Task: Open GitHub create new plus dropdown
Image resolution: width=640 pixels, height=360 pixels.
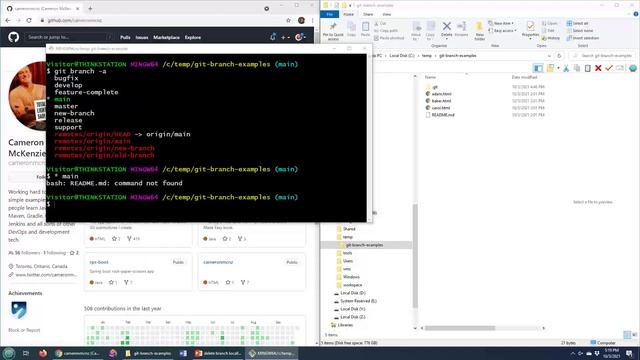Action: (x=285, y=38)
